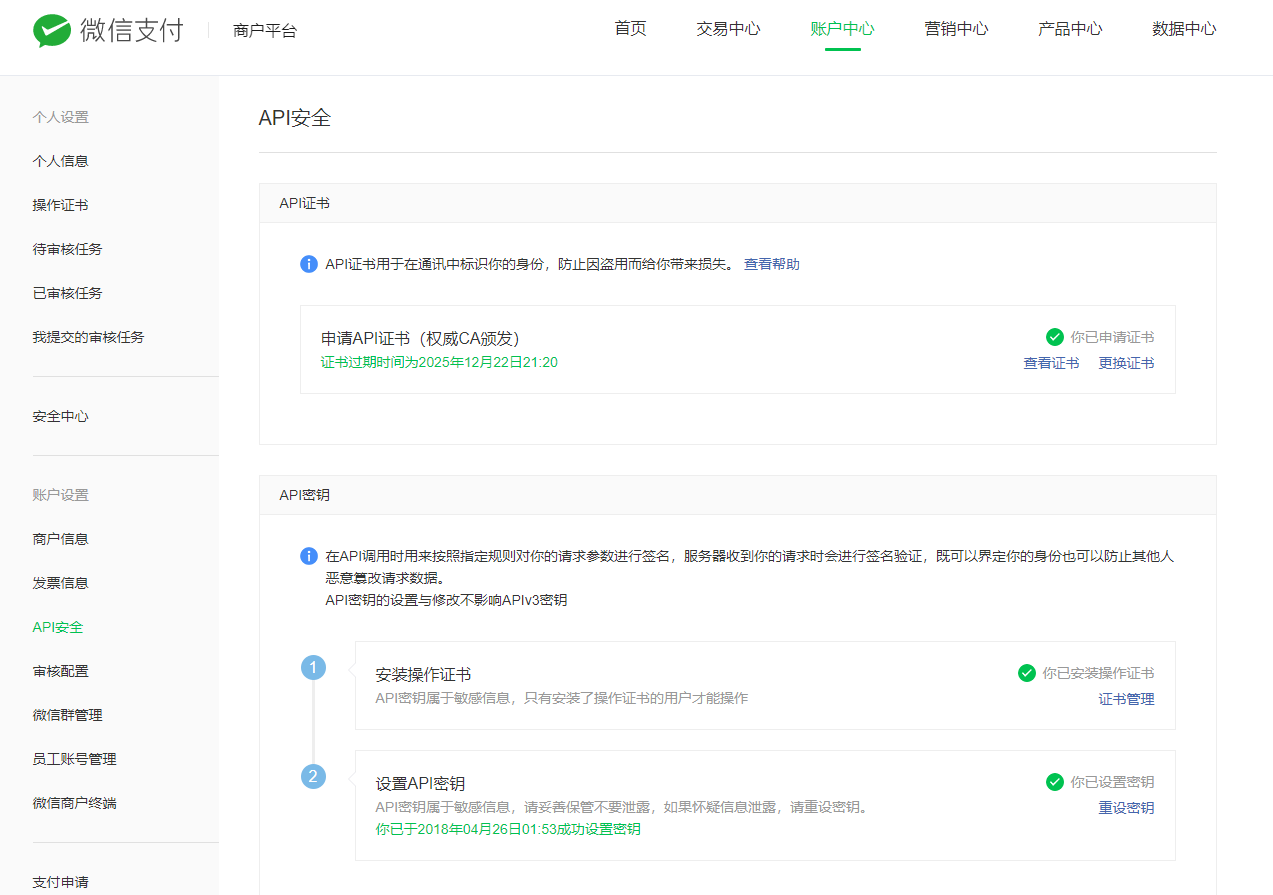Click the 设置API密钥 step title
The image size is (1273, 895).
(x=420, y=784)
